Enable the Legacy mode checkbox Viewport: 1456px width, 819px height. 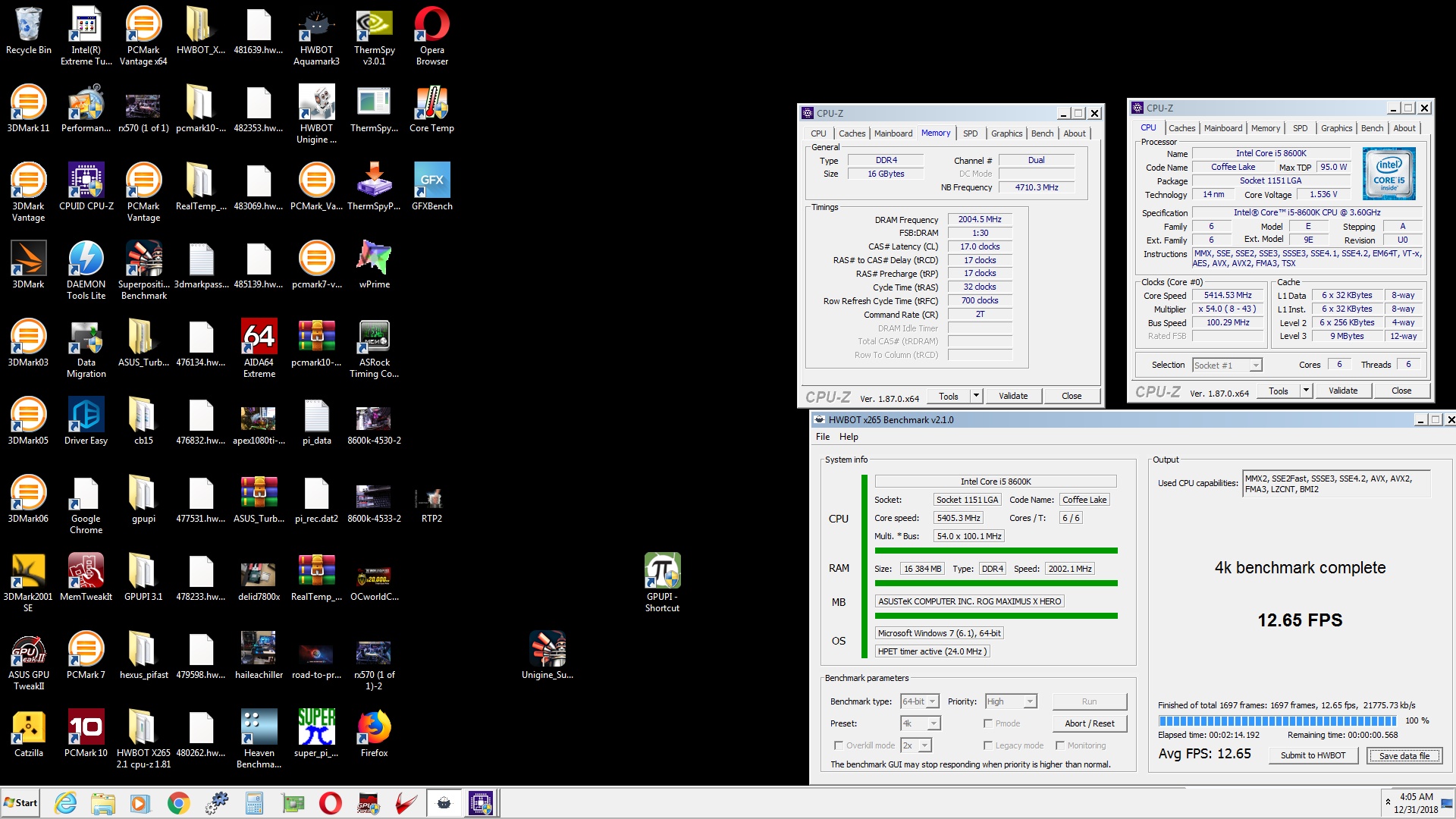point(988,745)
